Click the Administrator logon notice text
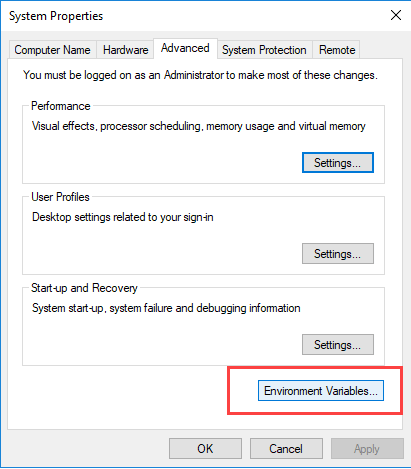This screenshot has width=411, height=469. [200, 75]
